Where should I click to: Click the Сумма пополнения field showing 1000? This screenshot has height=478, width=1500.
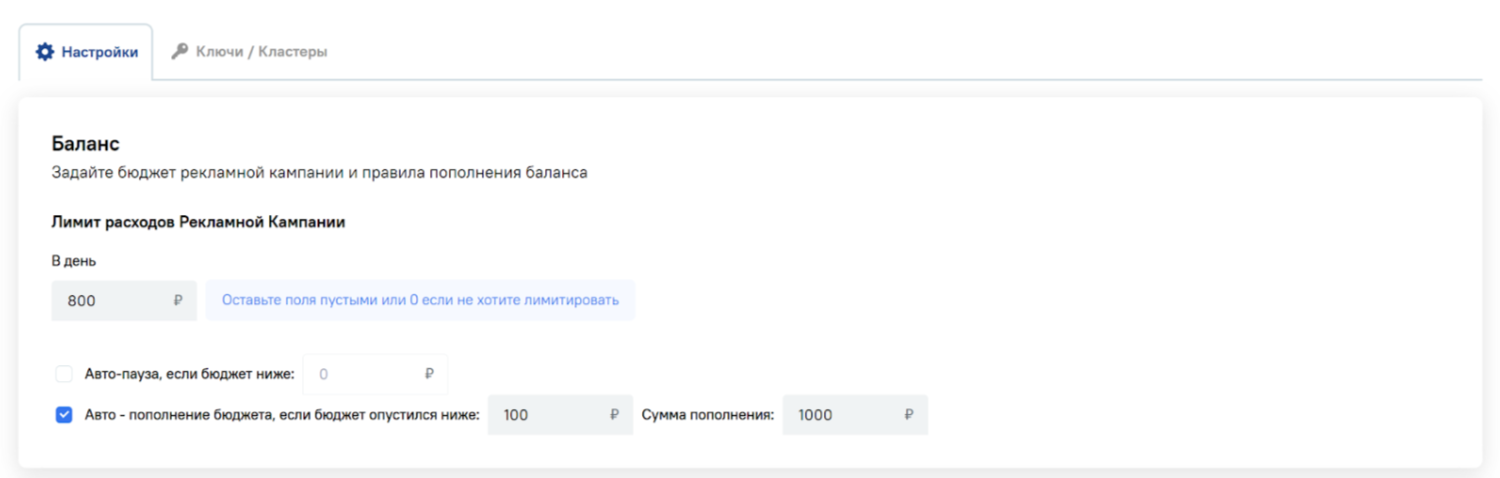point(855,415)
